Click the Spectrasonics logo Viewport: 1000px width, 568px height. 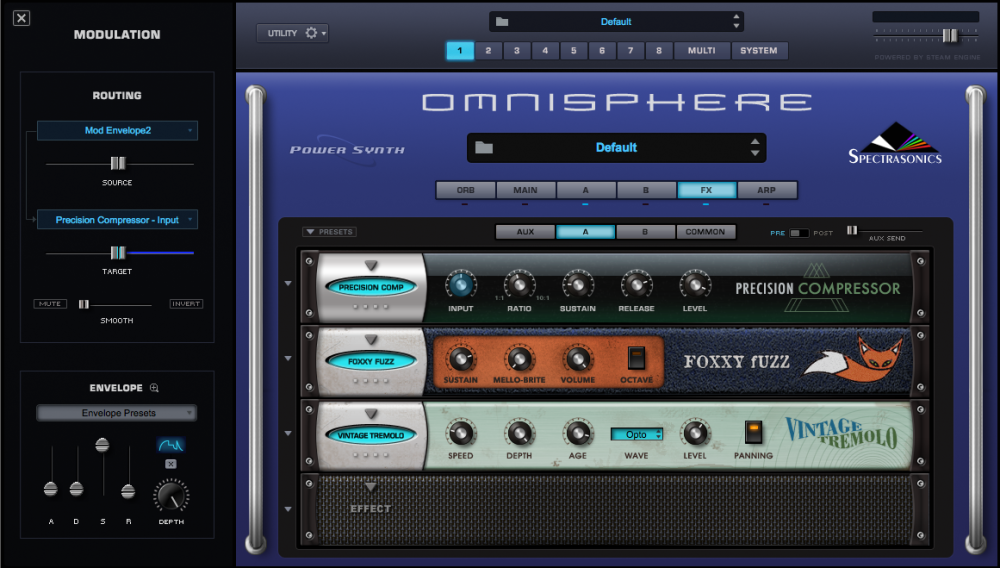point(895,143)
